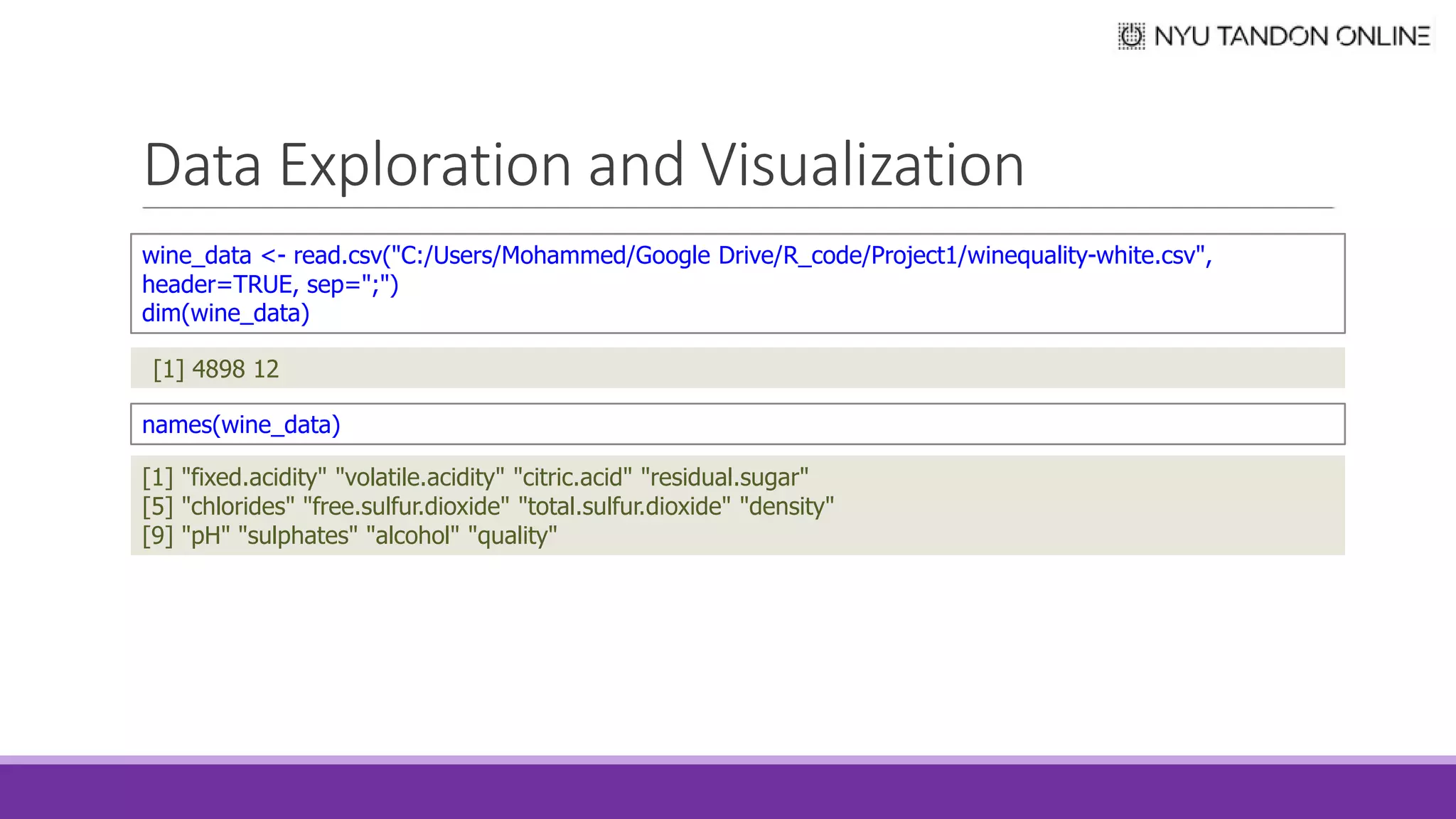Click the '"residual.sugar"' output name
Screen dimensions: 1456x819
[x=724, y=477]
